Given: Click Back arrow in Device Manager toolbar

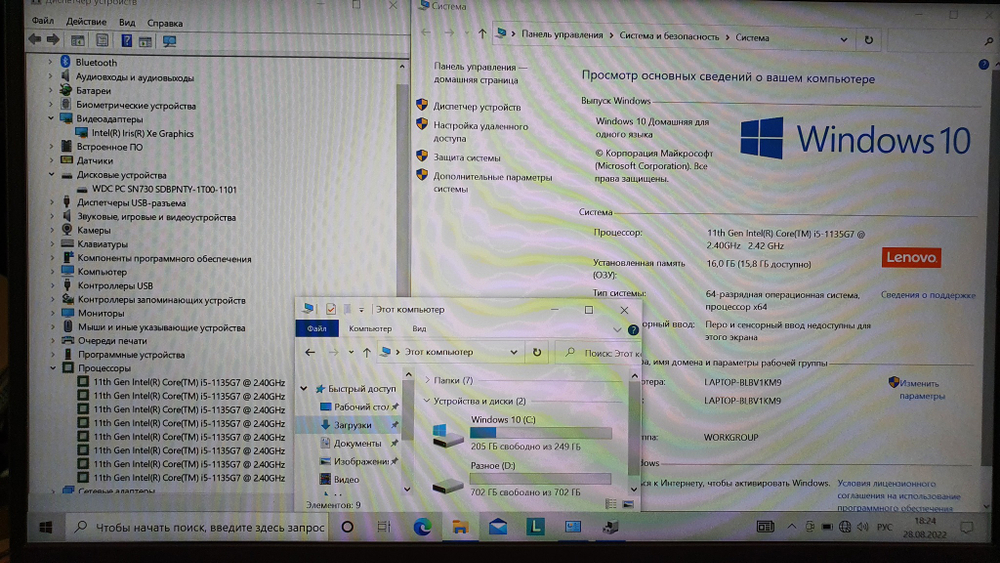Looking at the screenshot, I should (x=35, y=40).
